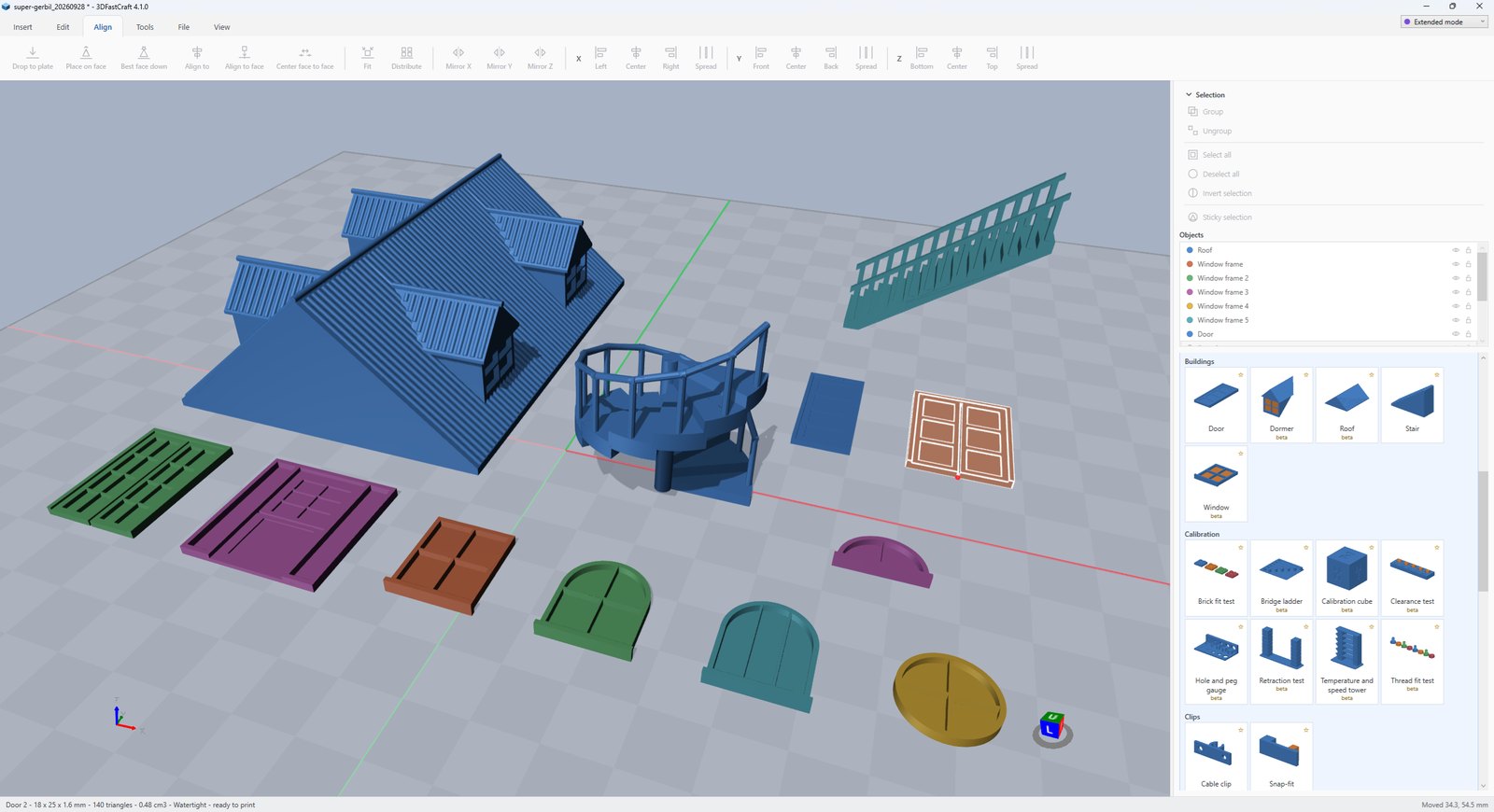Align selection to X Right
1494x812 pixels.
tap(670, 58)
